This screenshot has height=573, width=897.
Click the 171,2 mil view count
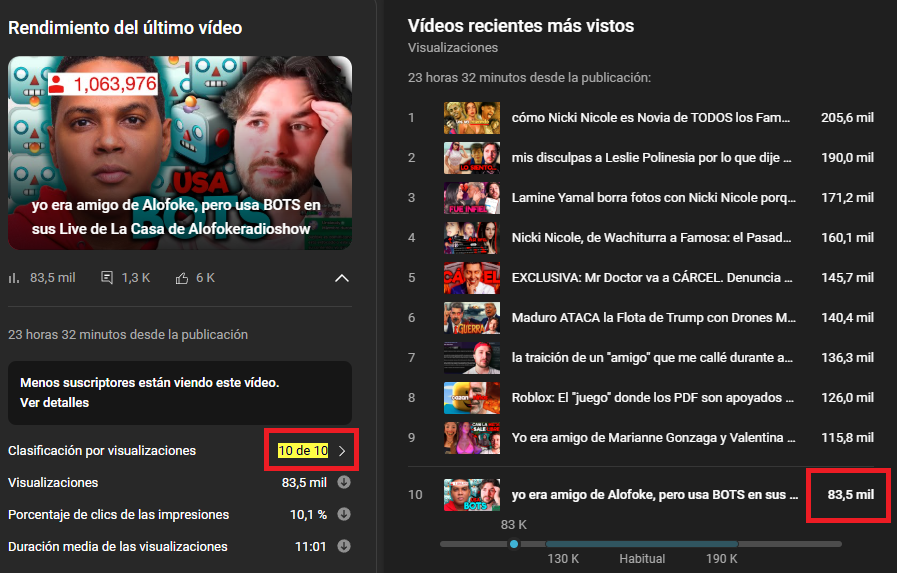847,198
